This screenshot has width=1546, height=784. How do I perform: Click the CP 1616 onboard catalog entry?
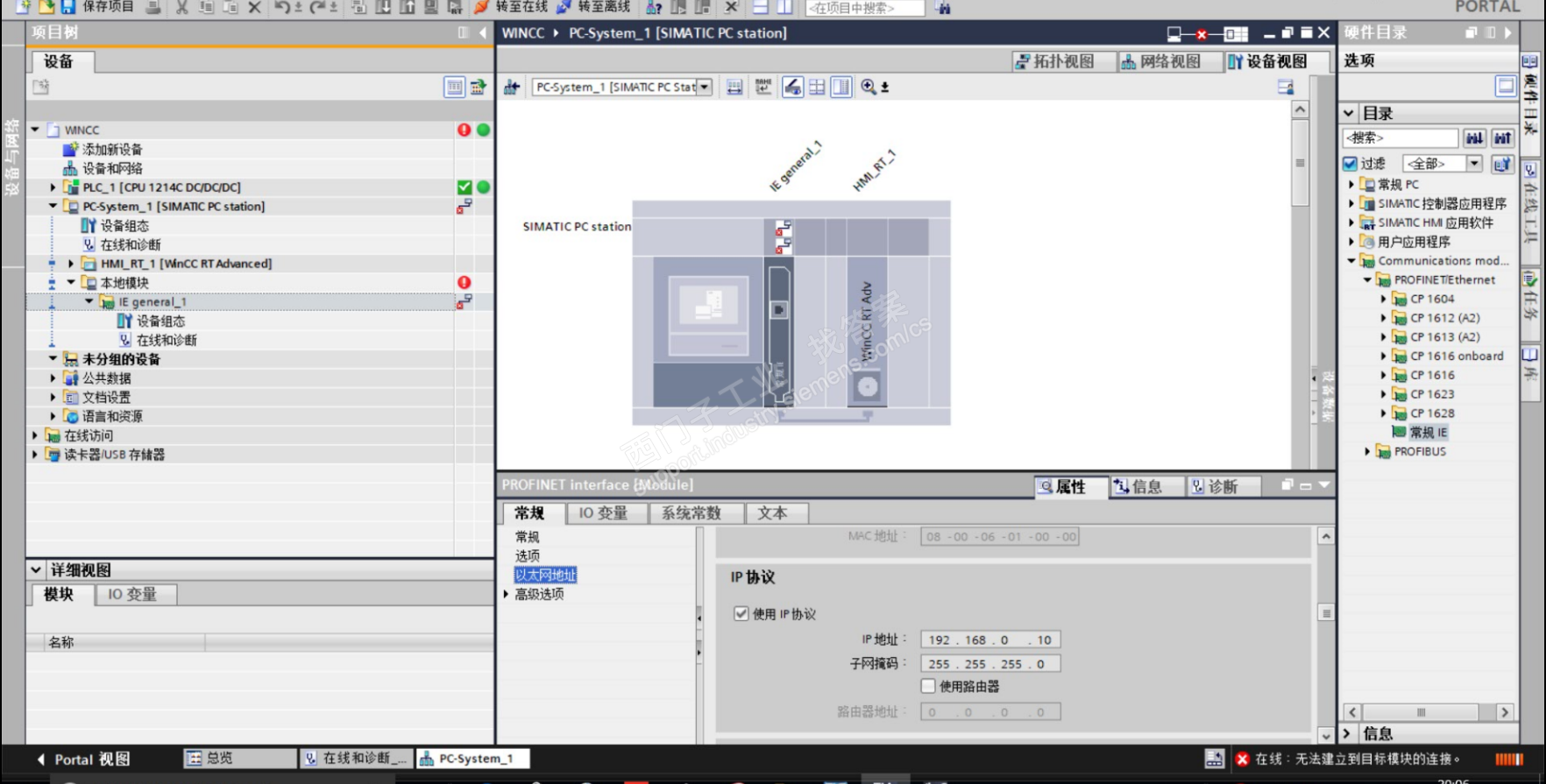point(1457,356)
